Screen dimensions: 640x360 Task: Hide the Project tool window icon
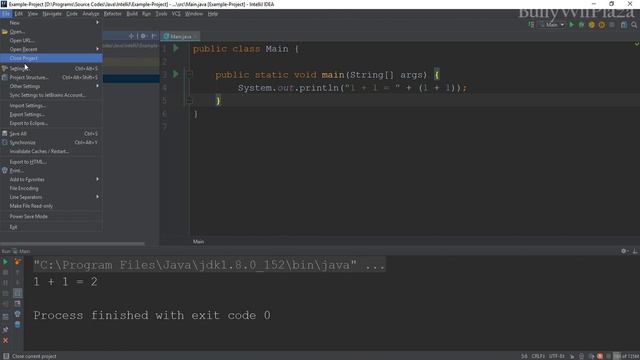click(154, 36)
